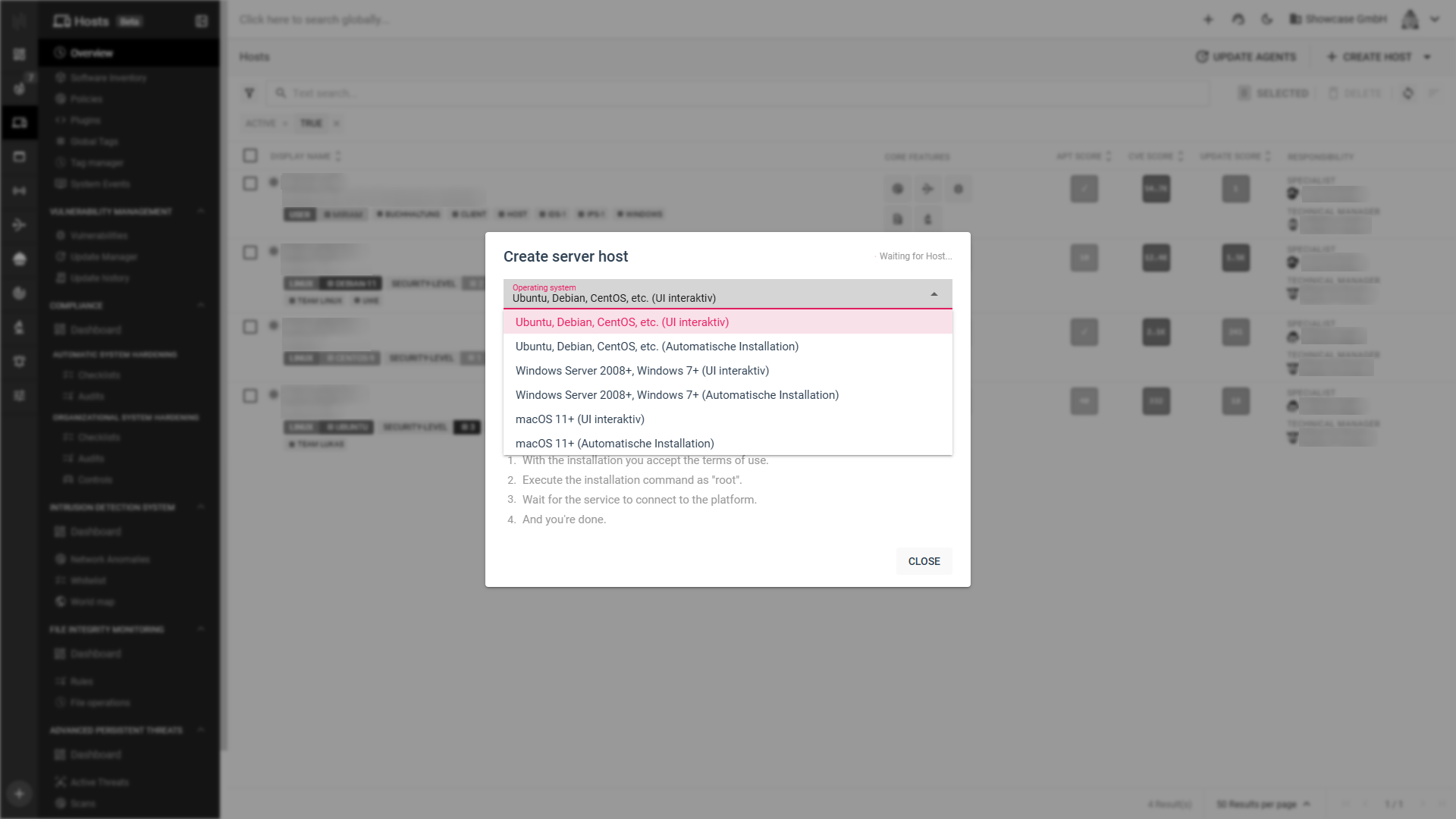The height and width of the screenshot is (819, 1456).
Task: Check the second host row checkbox
Action: (250, 253)
